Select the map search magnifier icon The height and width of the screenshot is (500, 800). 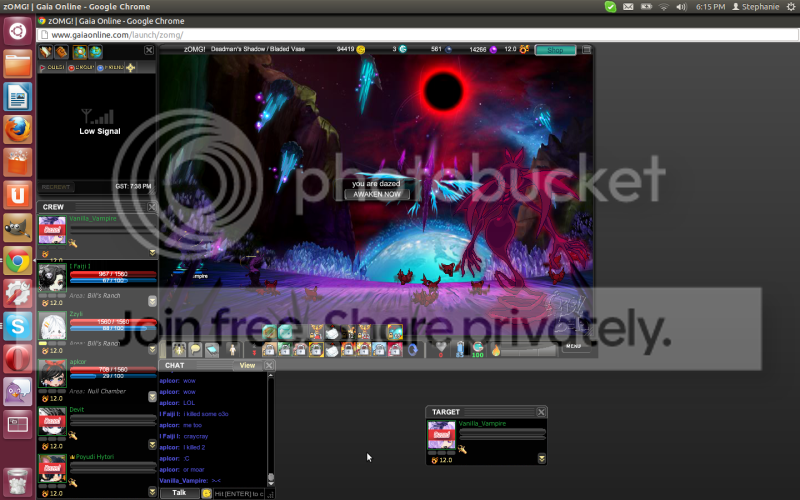tap(80, 52)
